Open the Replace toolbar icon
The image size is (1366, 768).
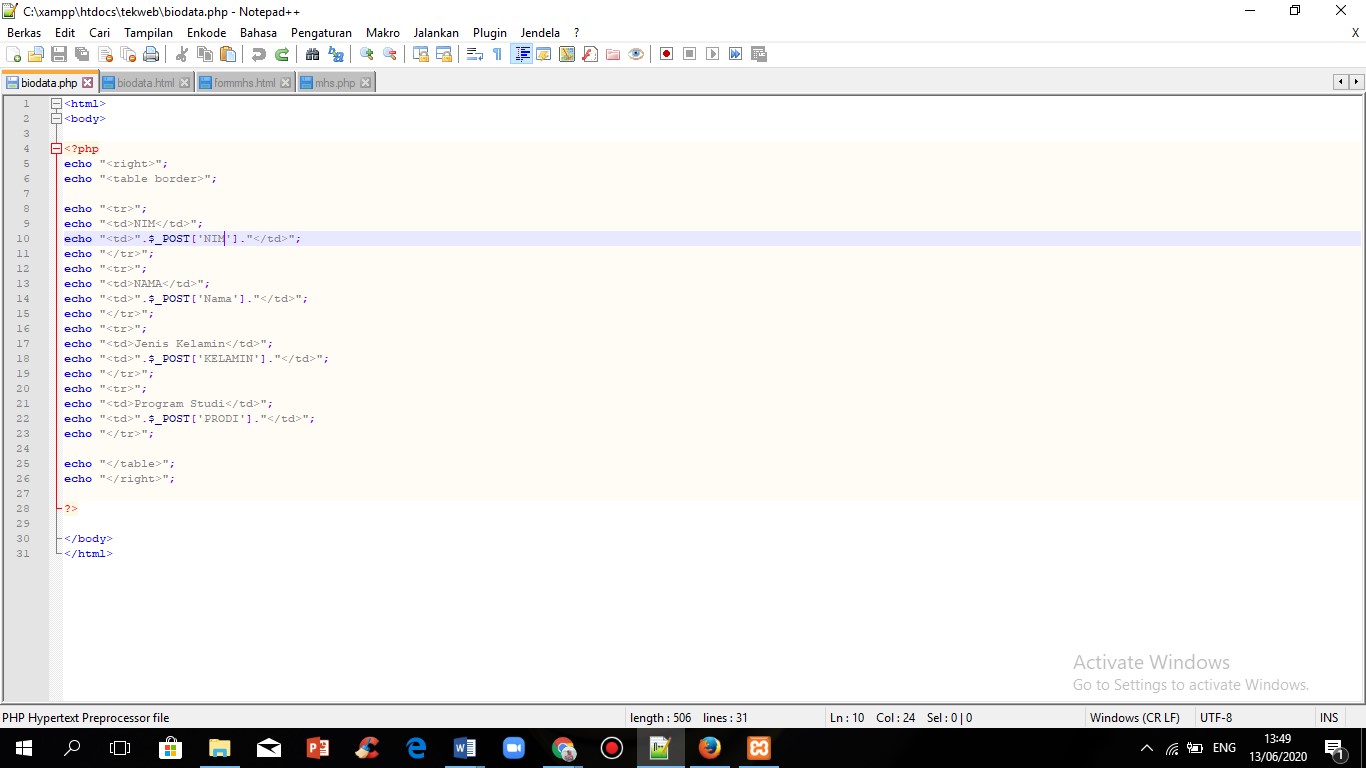pyautogui.click(x=336, y=54)
